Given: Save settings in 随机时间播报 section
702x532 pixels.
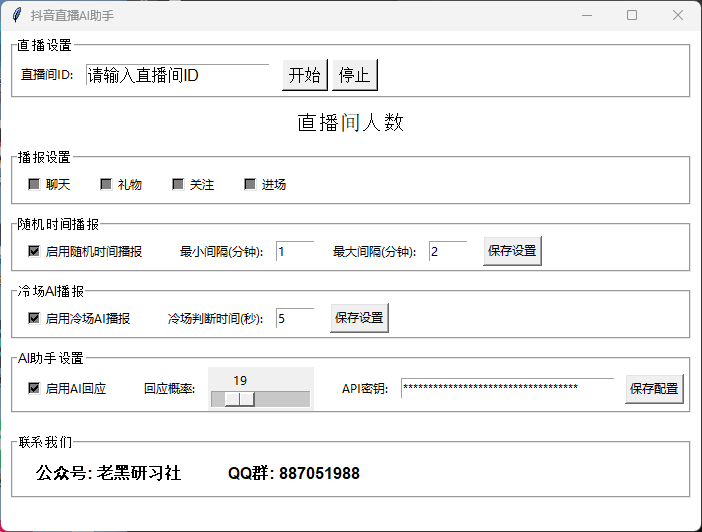Looking at the screenshot, I should point(512,251).
